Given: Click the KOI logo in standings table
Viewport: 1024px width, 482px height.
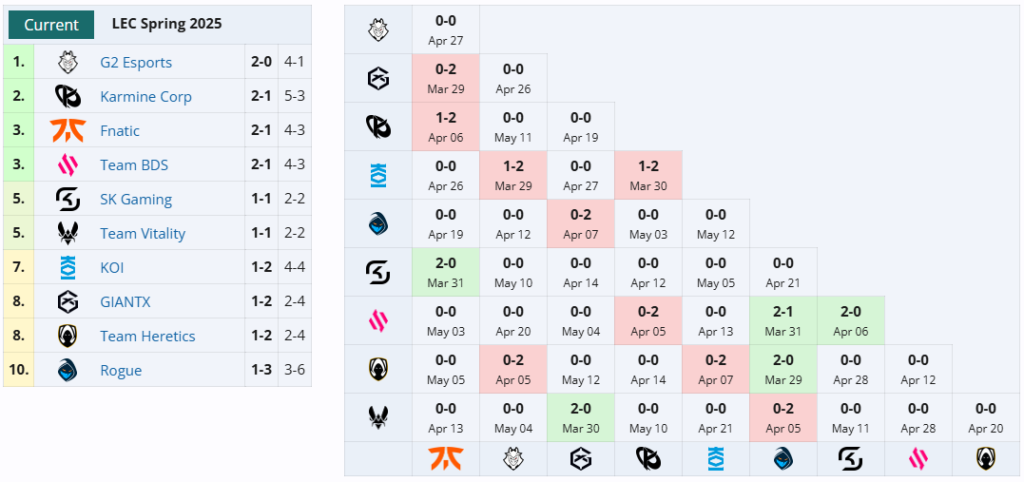Looking at the screenshot, I should (68, 267).
